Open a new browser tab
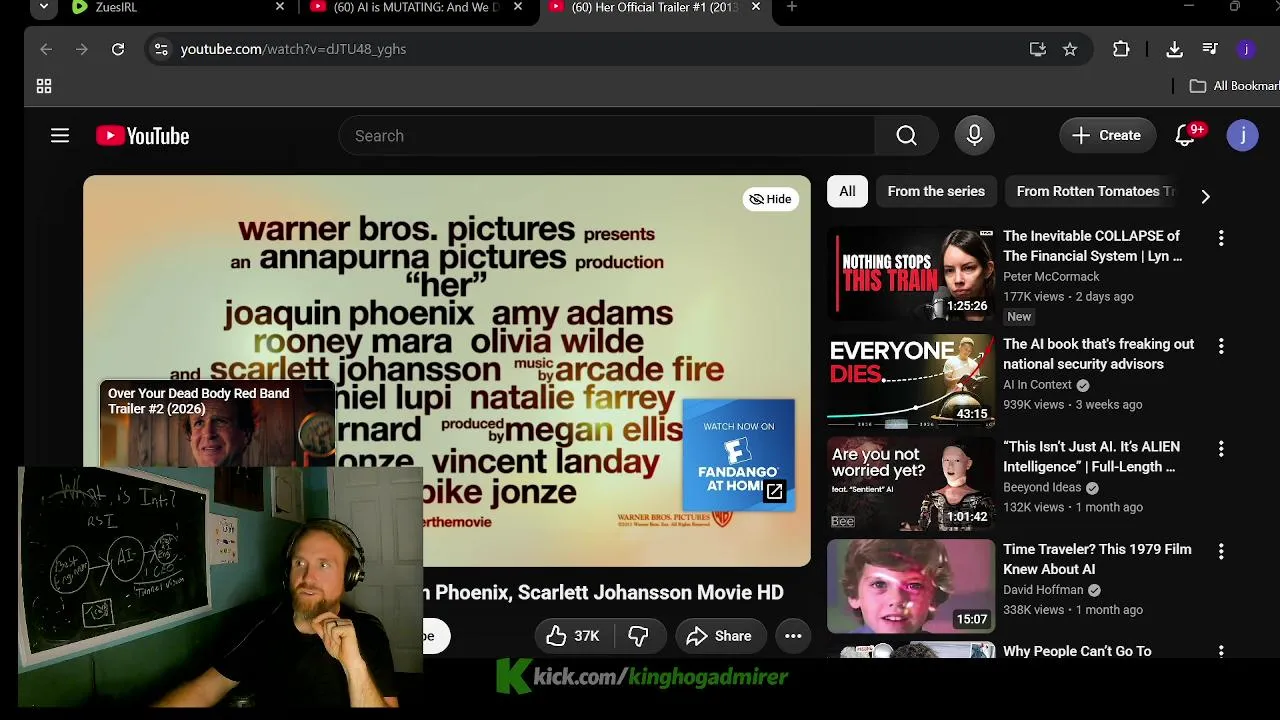The height and width of the screenshot is (720, 1280). click(x=792, y=7)
